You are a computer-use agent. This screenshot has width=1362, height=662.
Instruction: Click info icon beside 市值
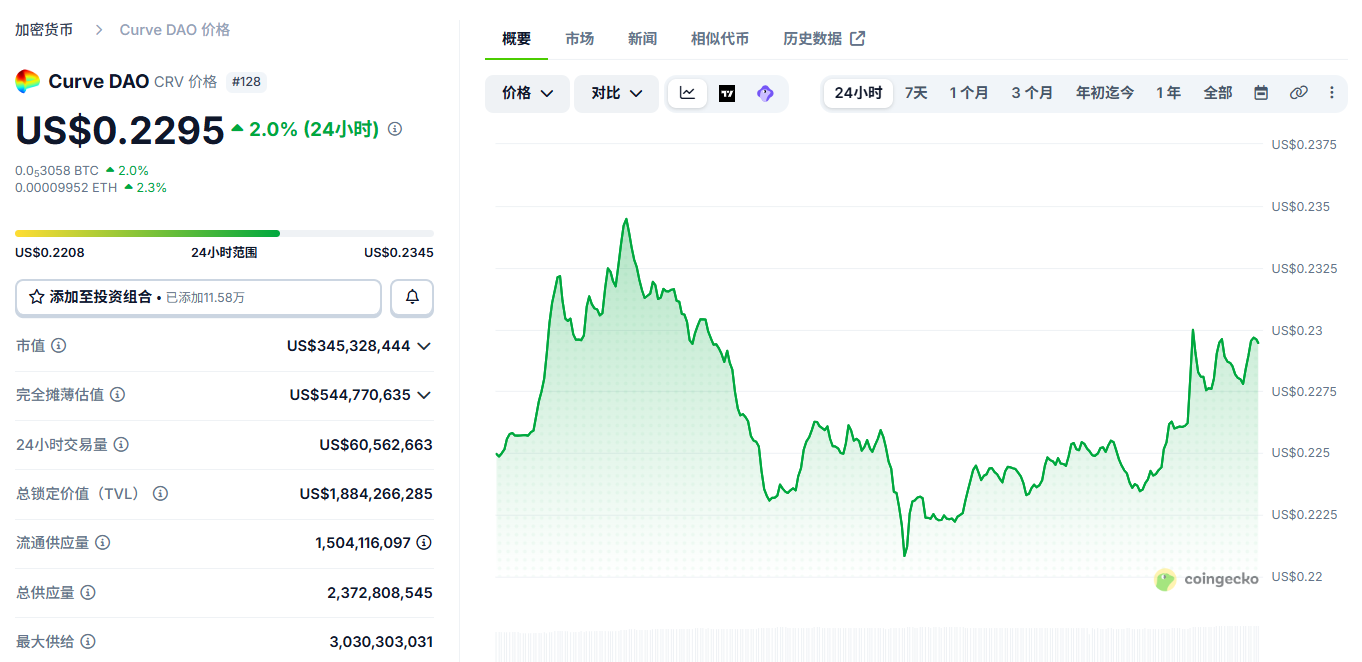click(59, 345)
